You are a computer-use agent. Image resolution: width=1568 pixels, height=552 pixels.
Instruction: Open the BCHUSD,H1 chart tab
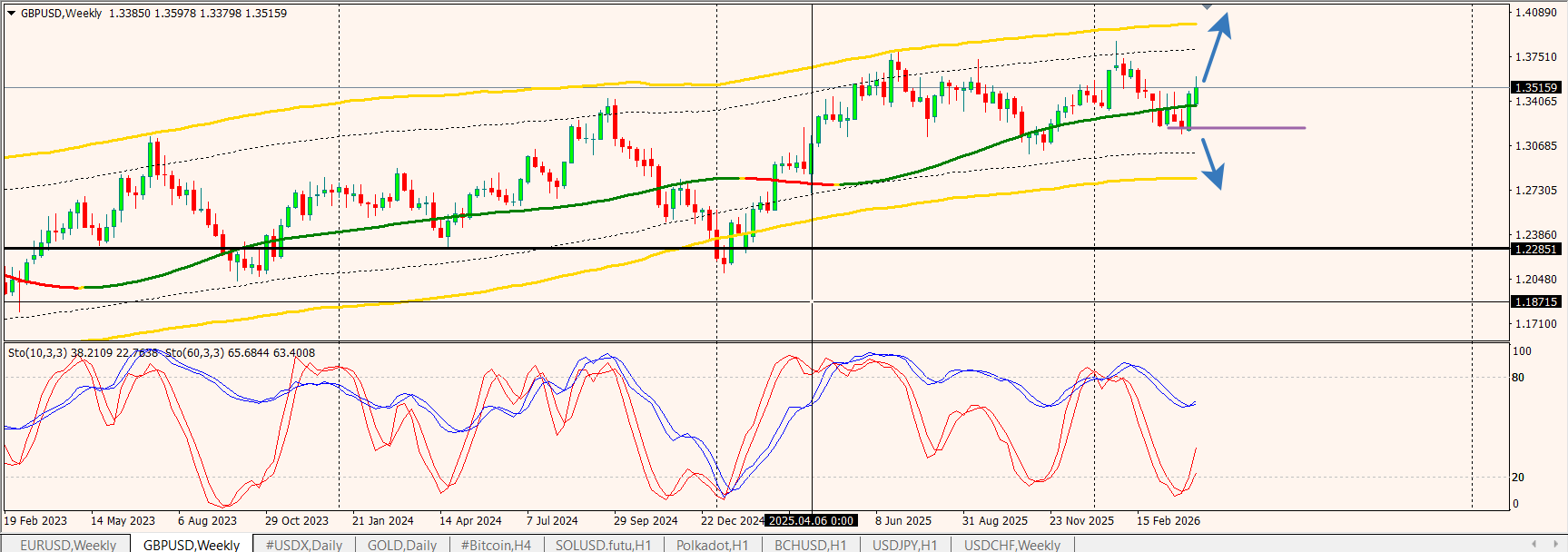point(811,545)
